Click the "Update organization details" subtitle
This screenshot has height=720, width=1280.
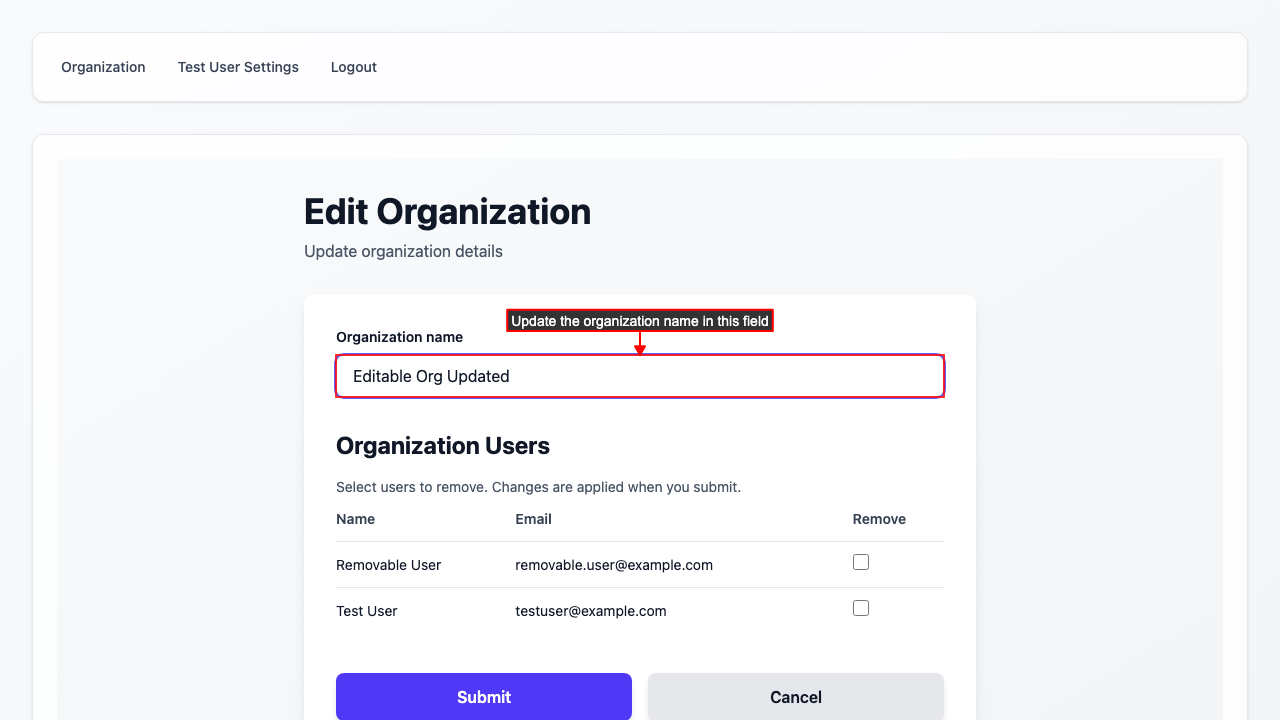403,251
